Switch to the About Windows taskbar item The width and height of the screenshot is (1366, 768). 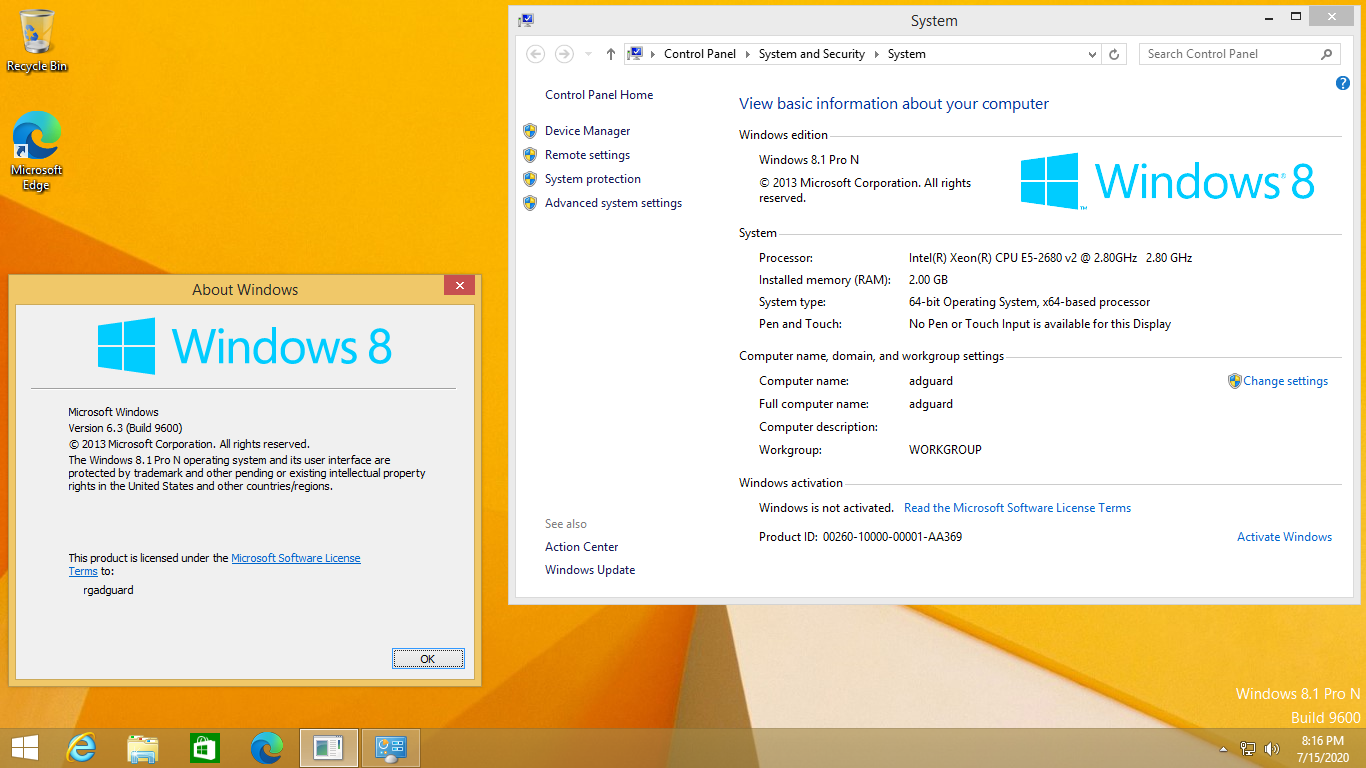click(329, 748)
